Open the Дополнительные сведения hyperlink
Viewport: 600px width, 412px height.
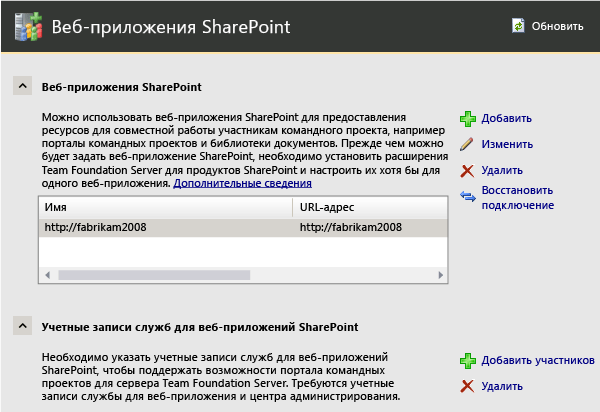[x=243, y=183]
